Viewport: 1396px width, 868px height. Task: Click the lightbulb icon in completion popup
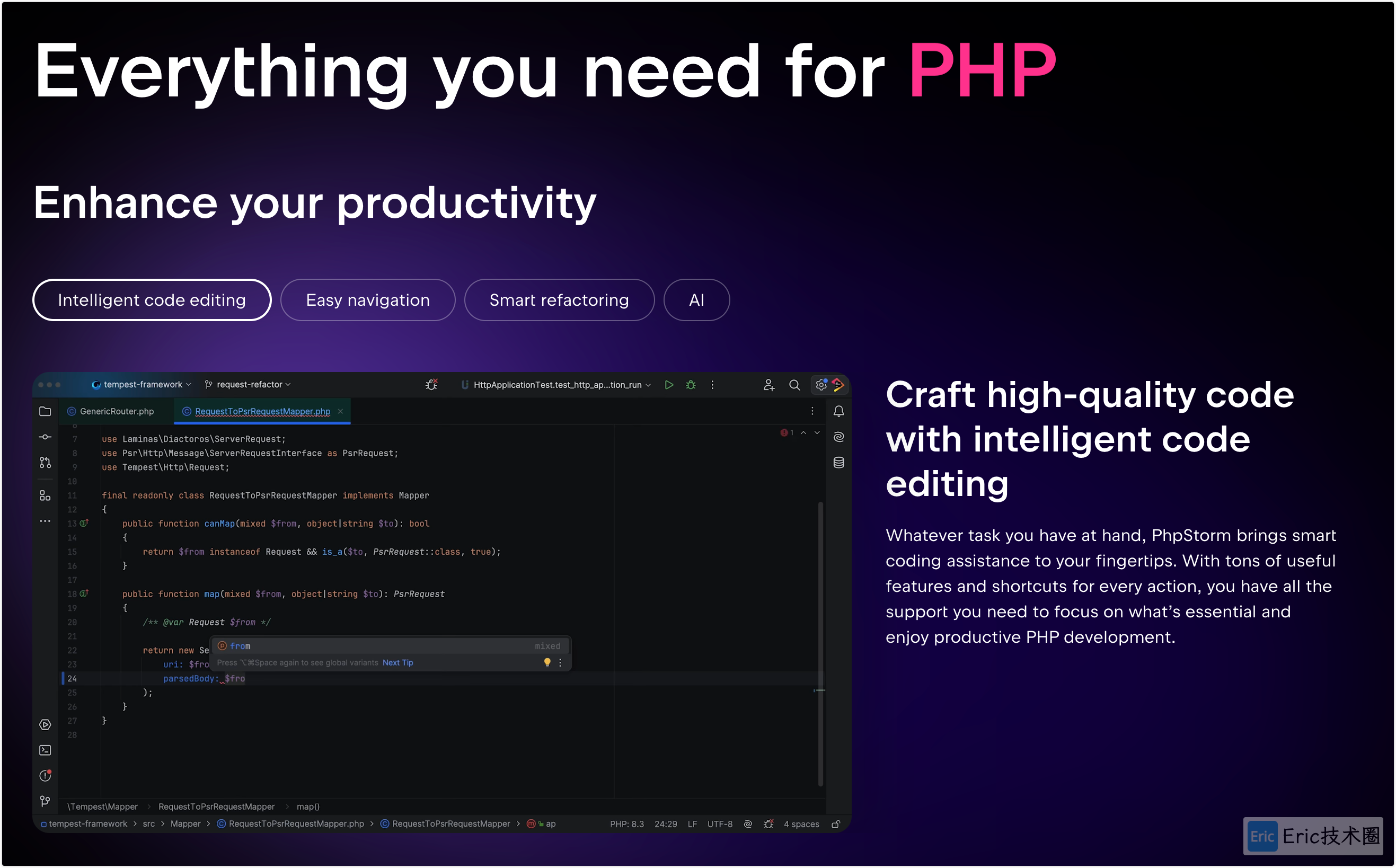547,662
